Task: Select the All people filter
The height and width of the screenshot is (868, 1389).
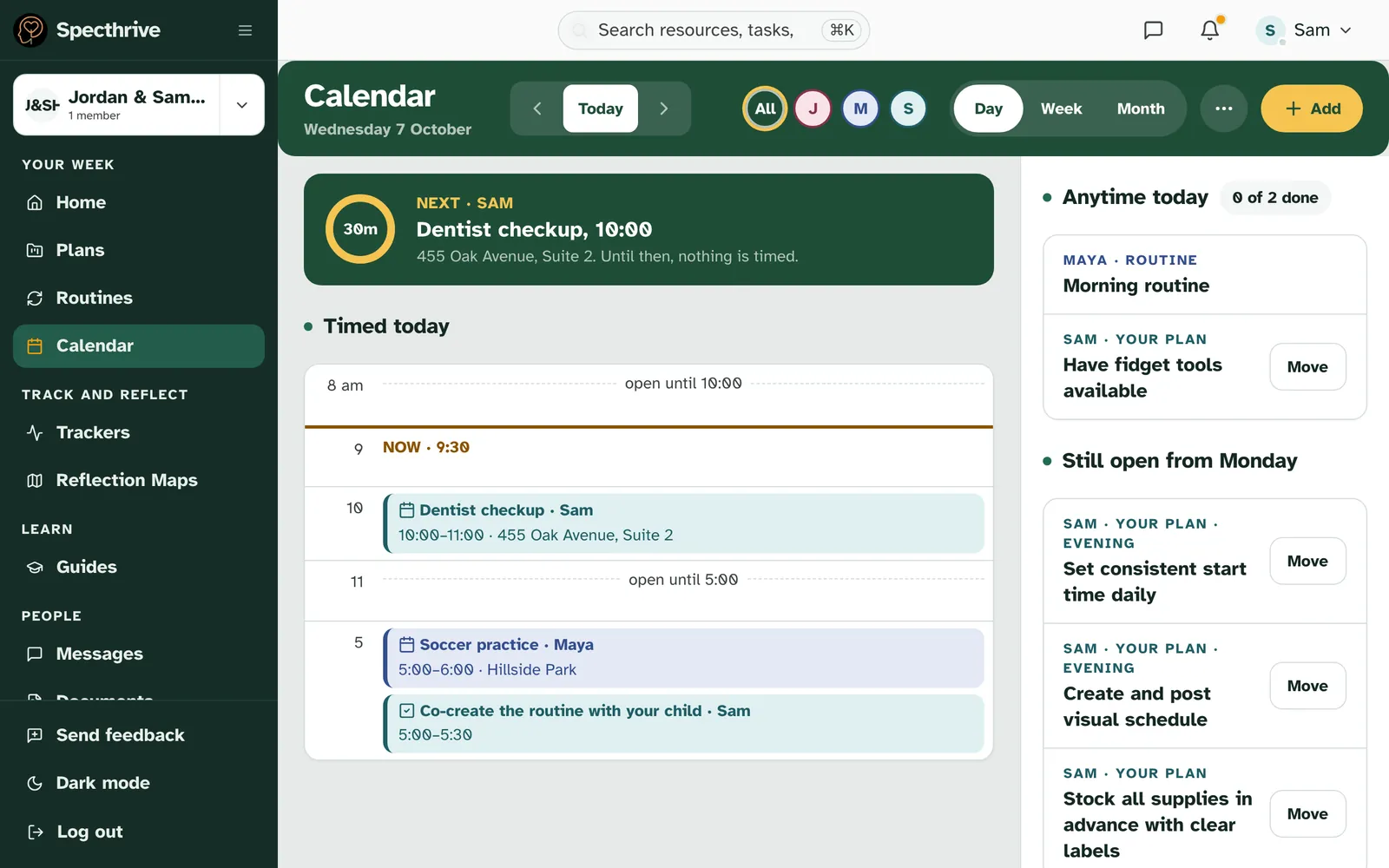Action: 765,108
